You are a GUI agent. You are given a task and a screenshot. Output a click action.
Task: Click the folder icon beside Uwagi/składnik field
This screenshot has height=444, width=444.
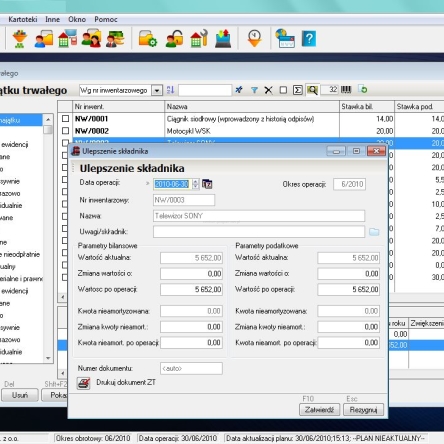(x=374, y=232)
